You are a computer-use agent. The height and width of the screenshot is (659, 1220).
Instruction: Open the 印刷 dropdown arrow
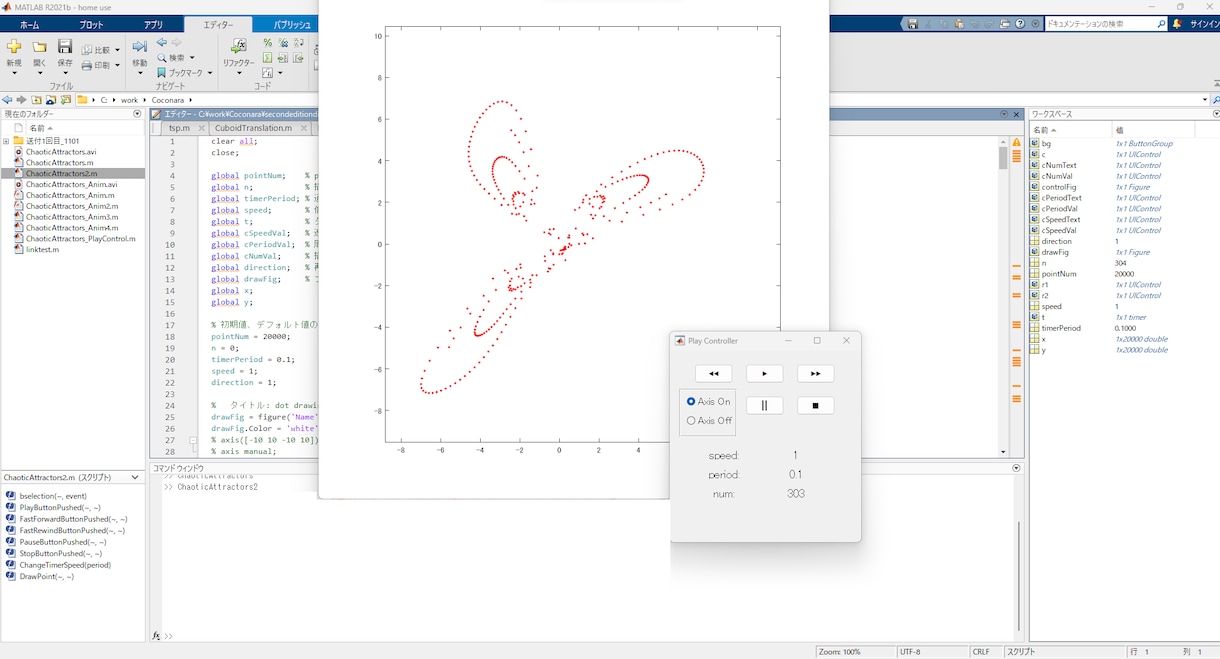coord(117,65)
